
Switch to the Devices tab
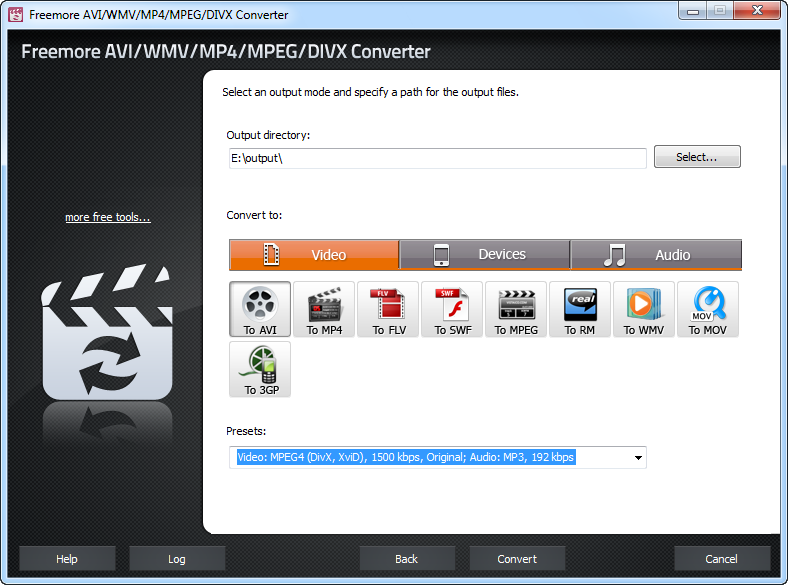[485, 255]
